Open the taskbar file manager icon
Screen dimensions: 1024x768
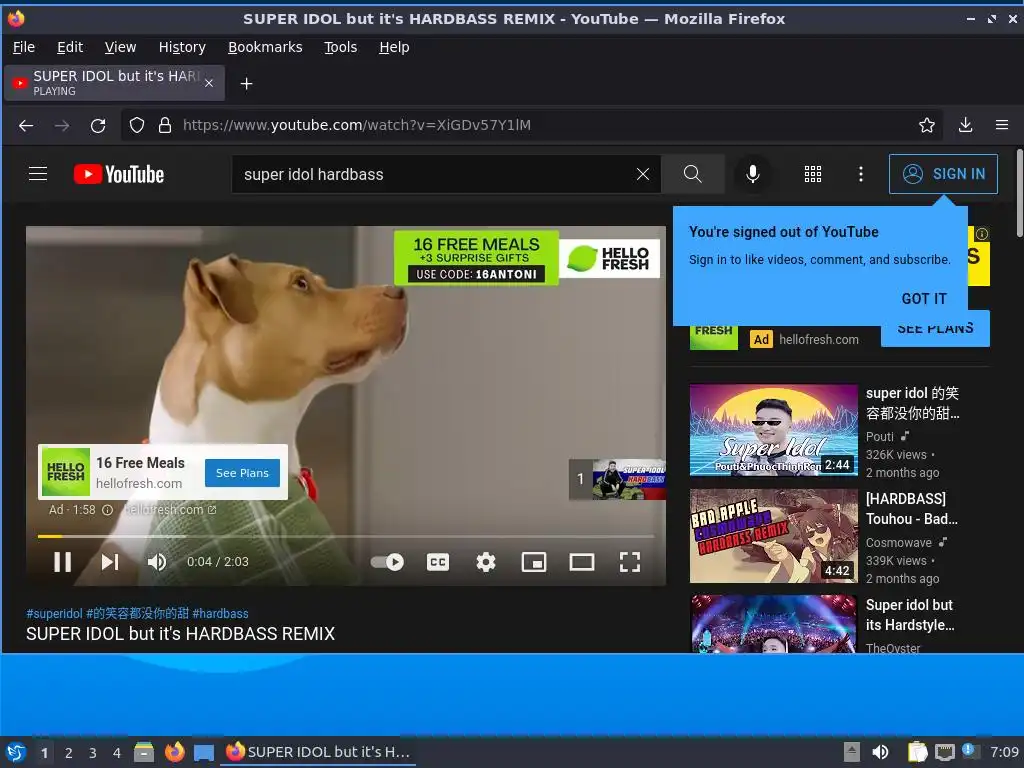[144, 752]
